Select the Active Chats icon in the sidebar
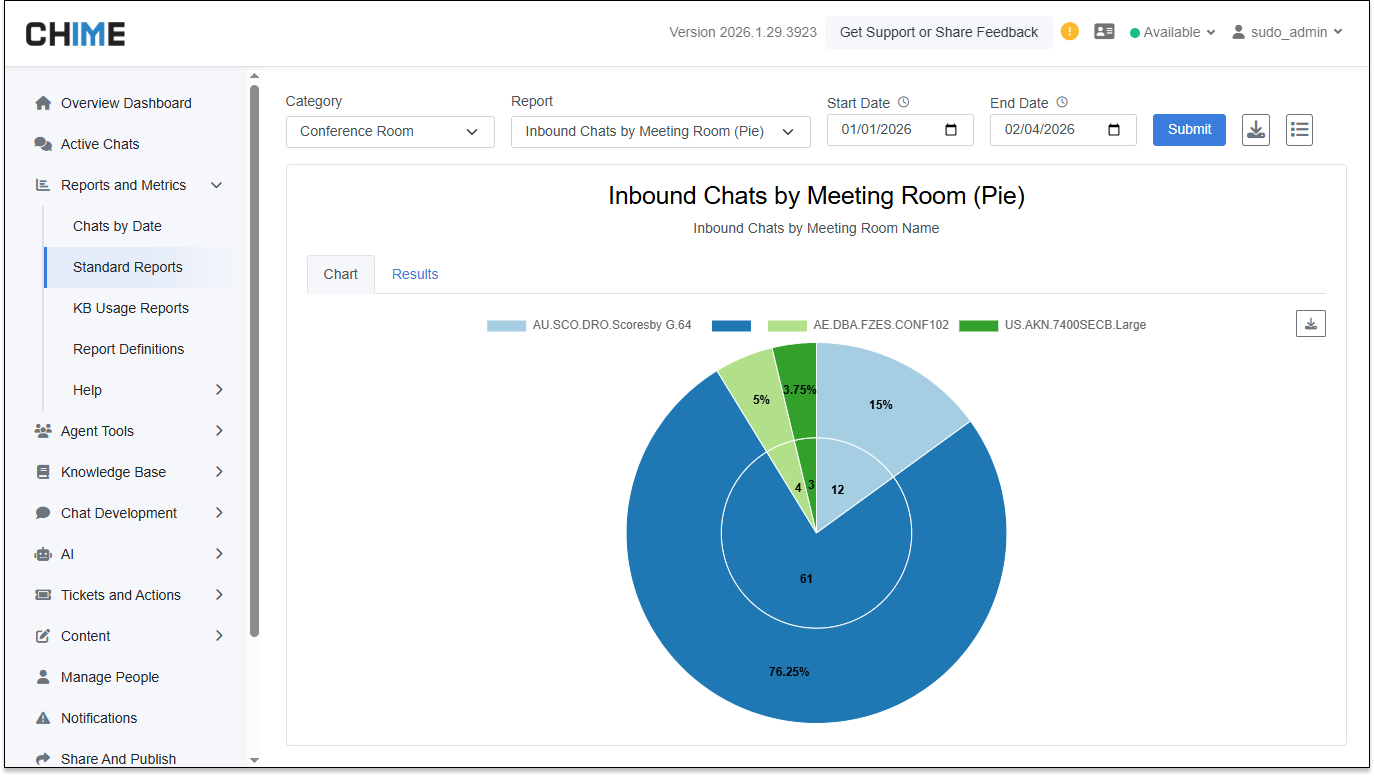Screen dimensions: 1374x776 [42, 144]
